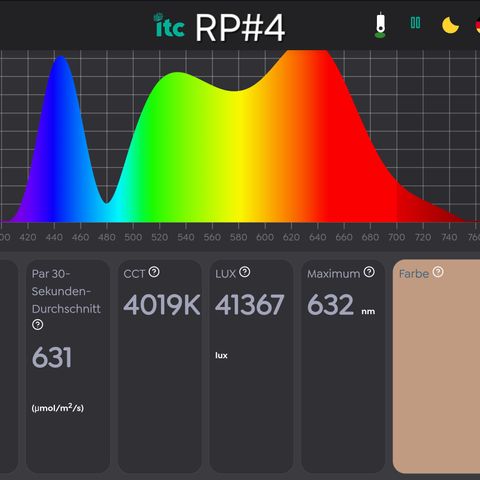Click the Maximum label
This screenshot has height=480, width=480.
point(334,274)
